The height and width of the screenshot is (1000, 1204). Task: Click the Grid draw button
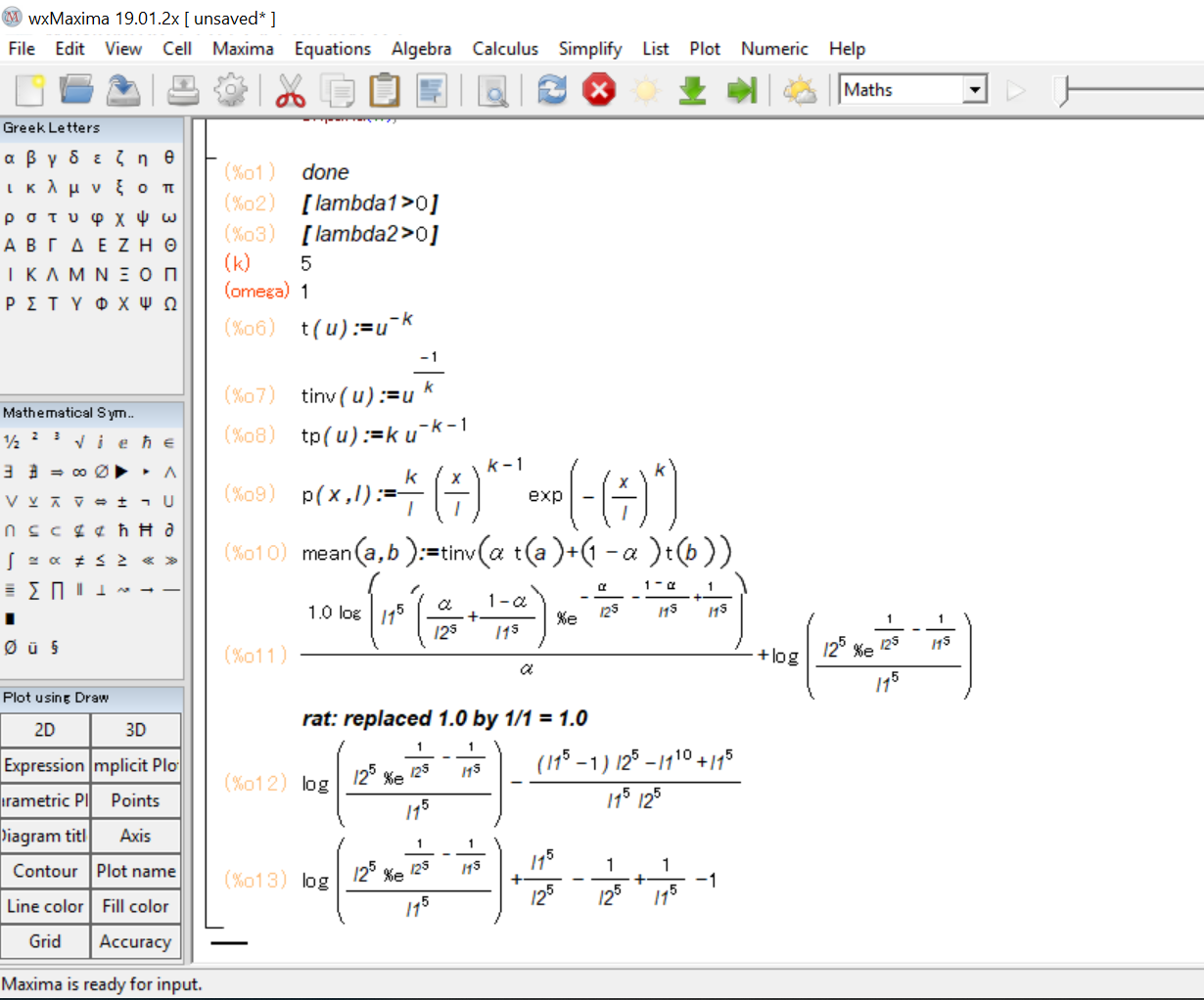click(x=45, y=941)
